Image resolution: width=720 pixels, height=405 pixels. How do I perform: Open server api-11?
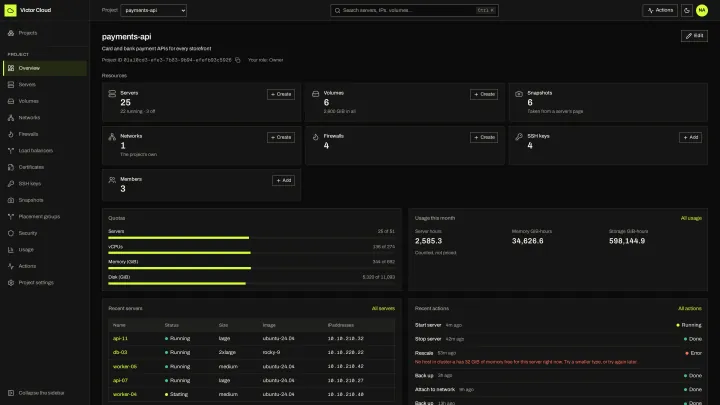point(120,338)
